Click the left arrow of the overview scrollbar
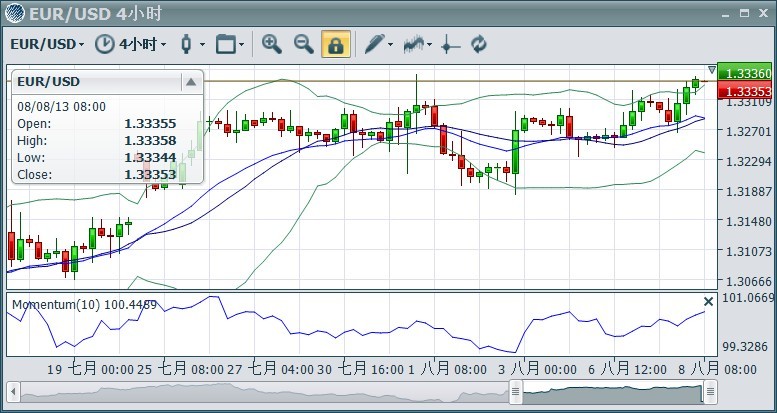This screenshot has width=777, height=413. pyautogui.click(x=13, y=393)
